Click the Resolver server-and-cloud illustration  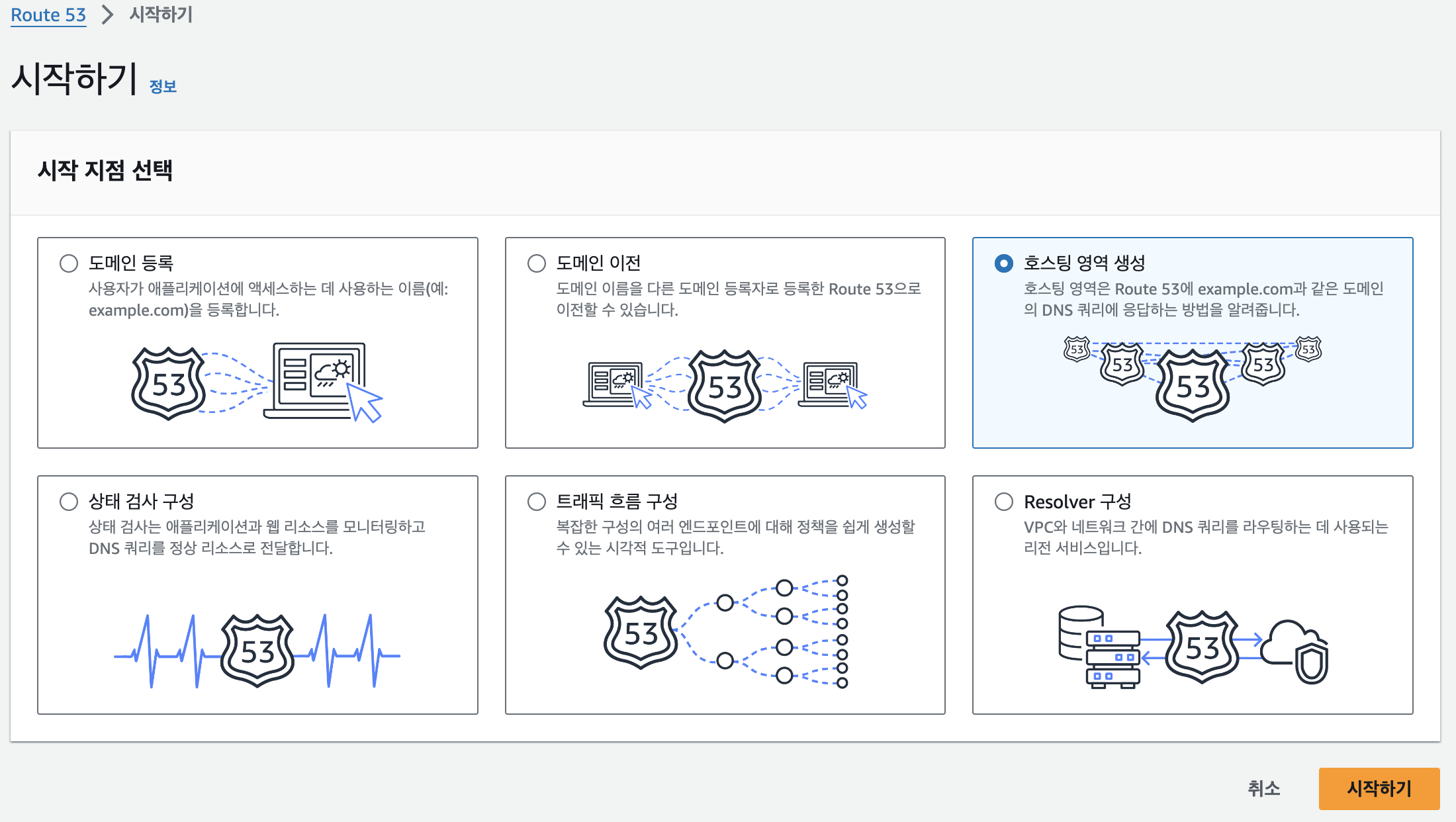(x=1193, y=648)
